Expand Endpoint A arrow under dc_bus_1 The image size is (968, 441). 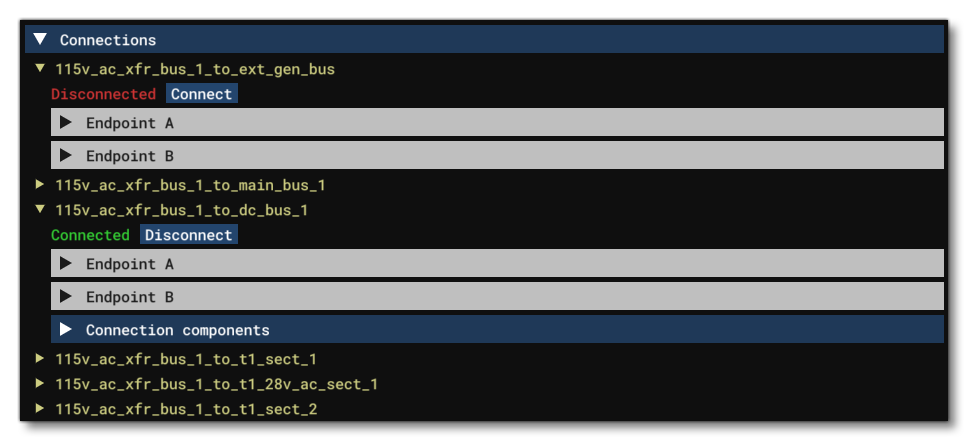66,264
